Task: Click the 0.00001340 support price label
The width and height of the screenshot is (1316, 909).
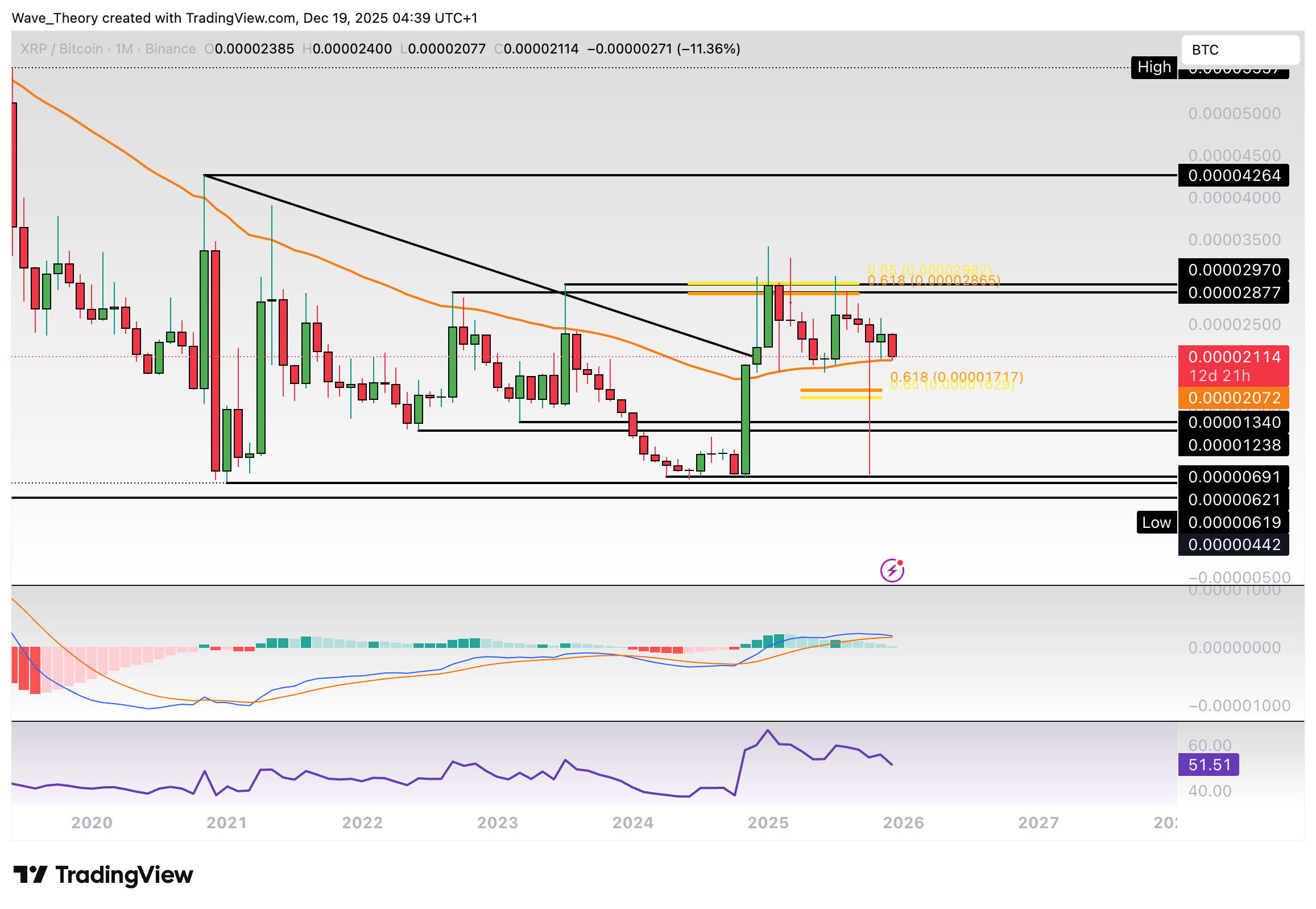Action: click(x=1233, y=422)
